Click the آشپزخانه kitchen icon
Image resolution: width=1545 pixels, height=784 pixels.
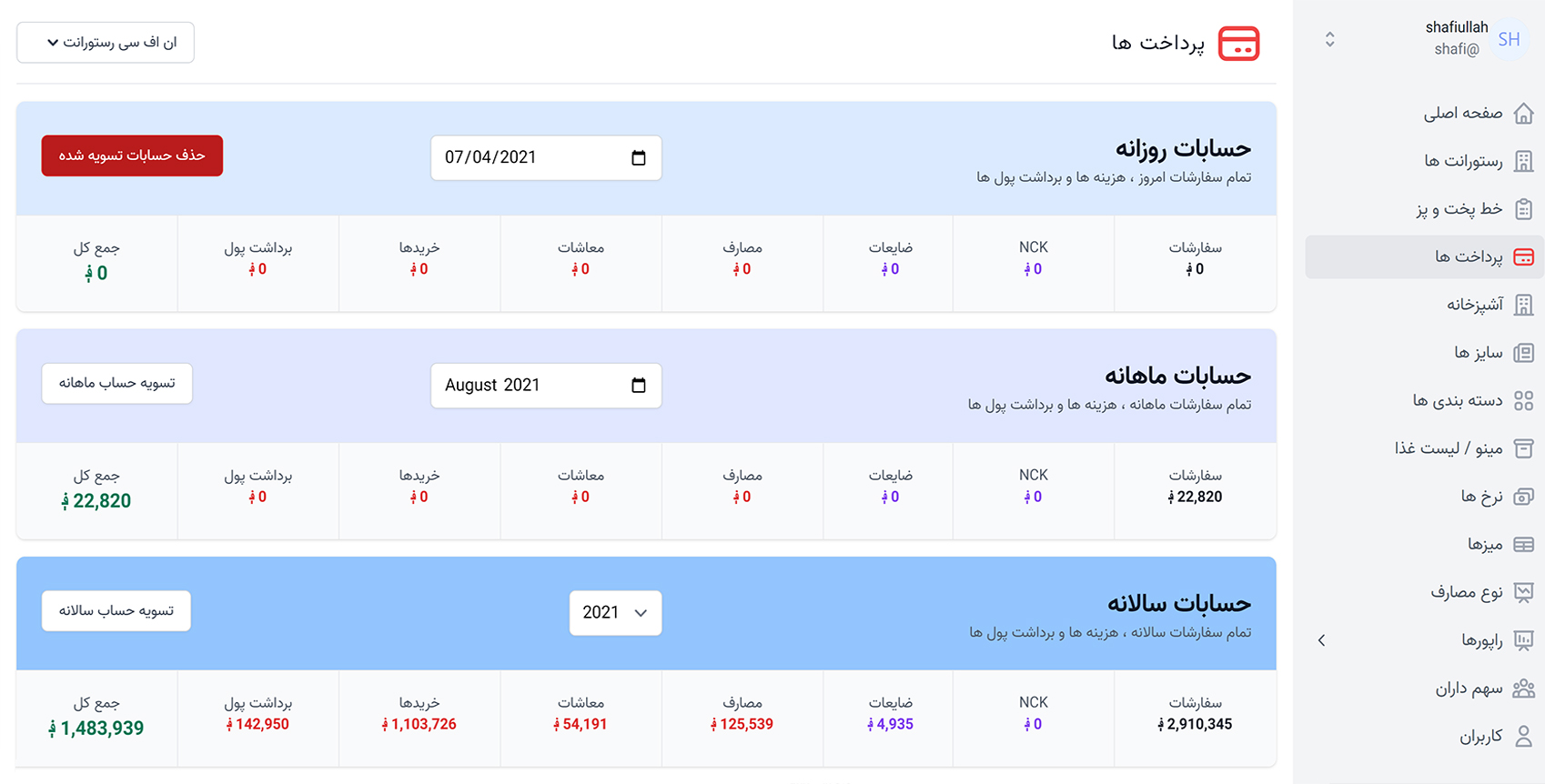click(1523, 305)
